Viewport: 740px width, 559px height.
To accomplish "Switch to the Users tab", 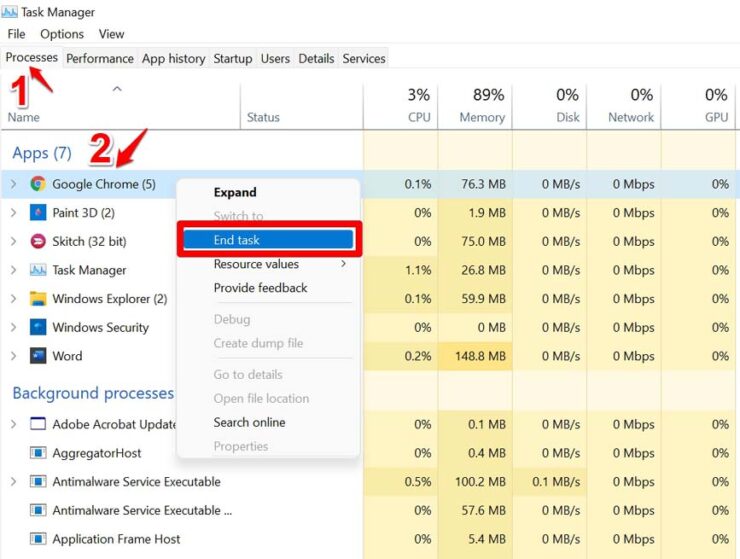I will point(275,59).
